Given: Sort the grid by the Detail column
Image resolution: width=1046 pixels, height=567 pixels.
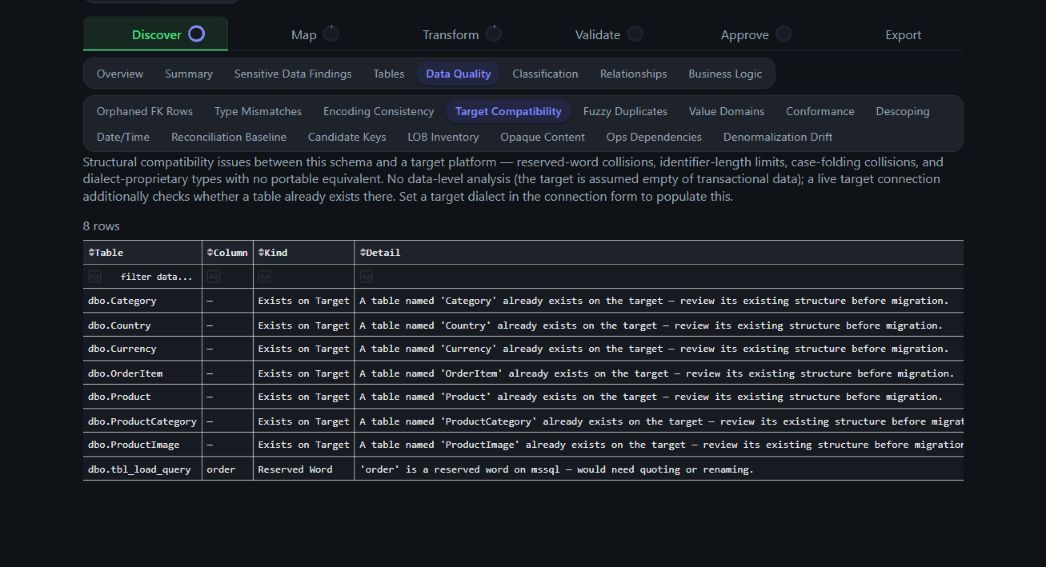Looking at the screenshot, I should [363, 253].
